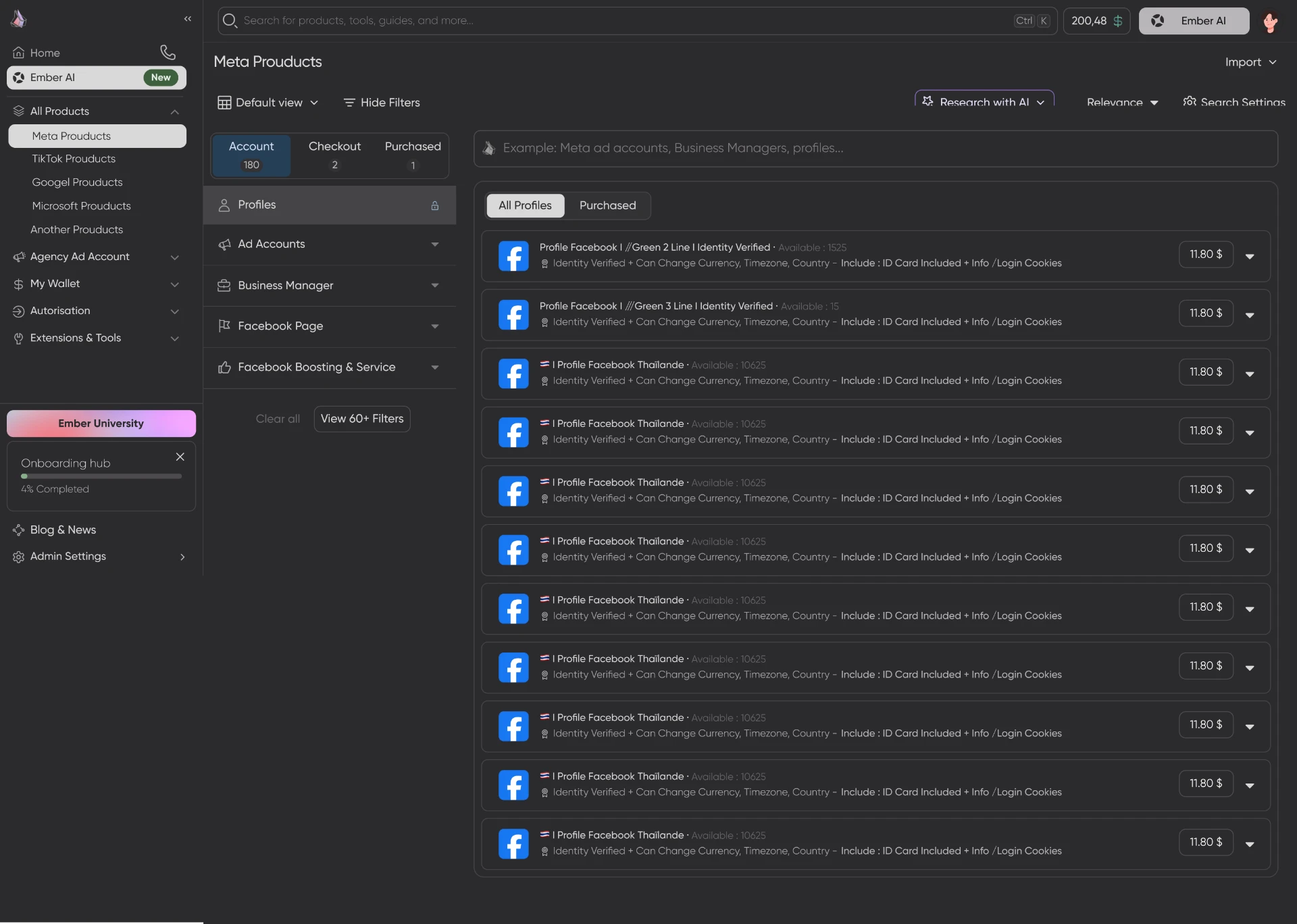This screenshot has width=1297, height=924.
Task: Expand the Green 3 Line profile row arrow
Action: [x=1250, y=315]
